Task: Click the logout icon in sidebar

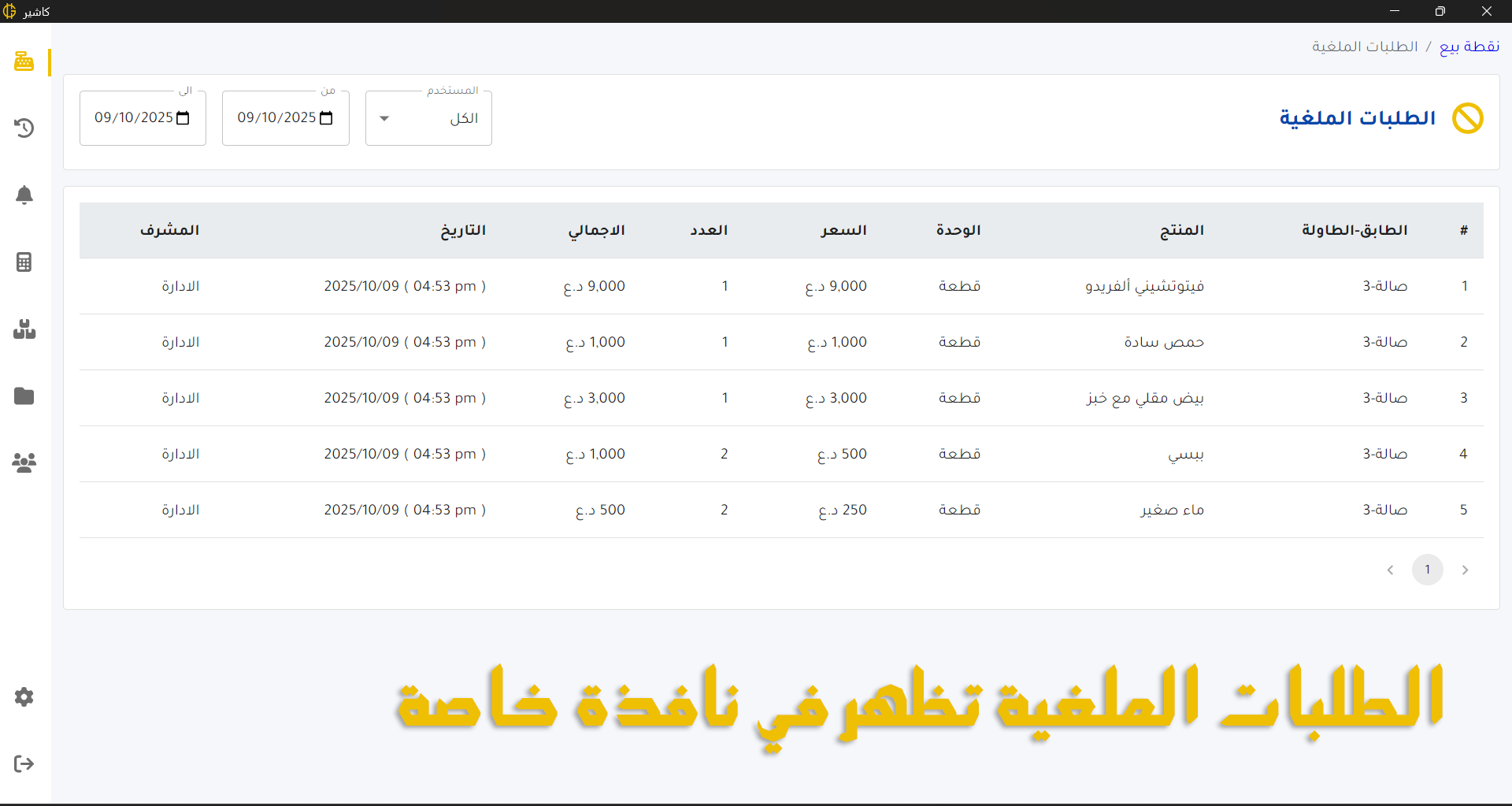Action: [24, 763]
